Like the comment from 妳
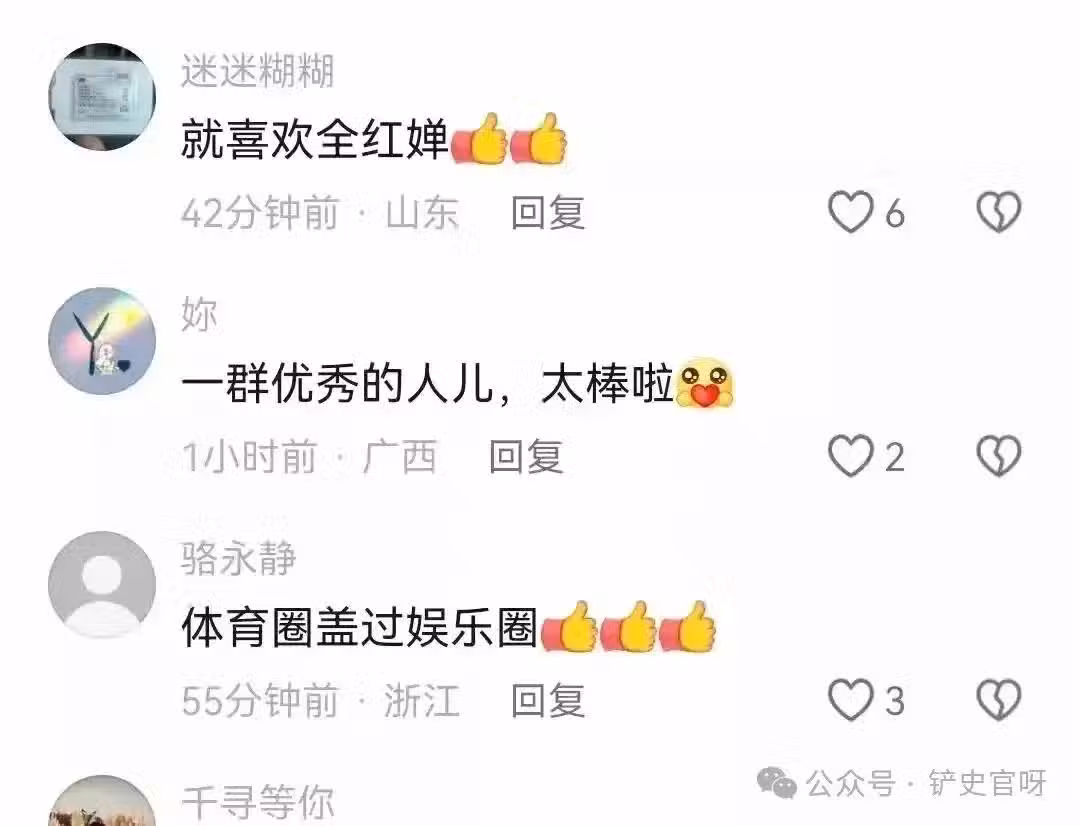The height and width of the screenshot is (826, 1080). 851,456
